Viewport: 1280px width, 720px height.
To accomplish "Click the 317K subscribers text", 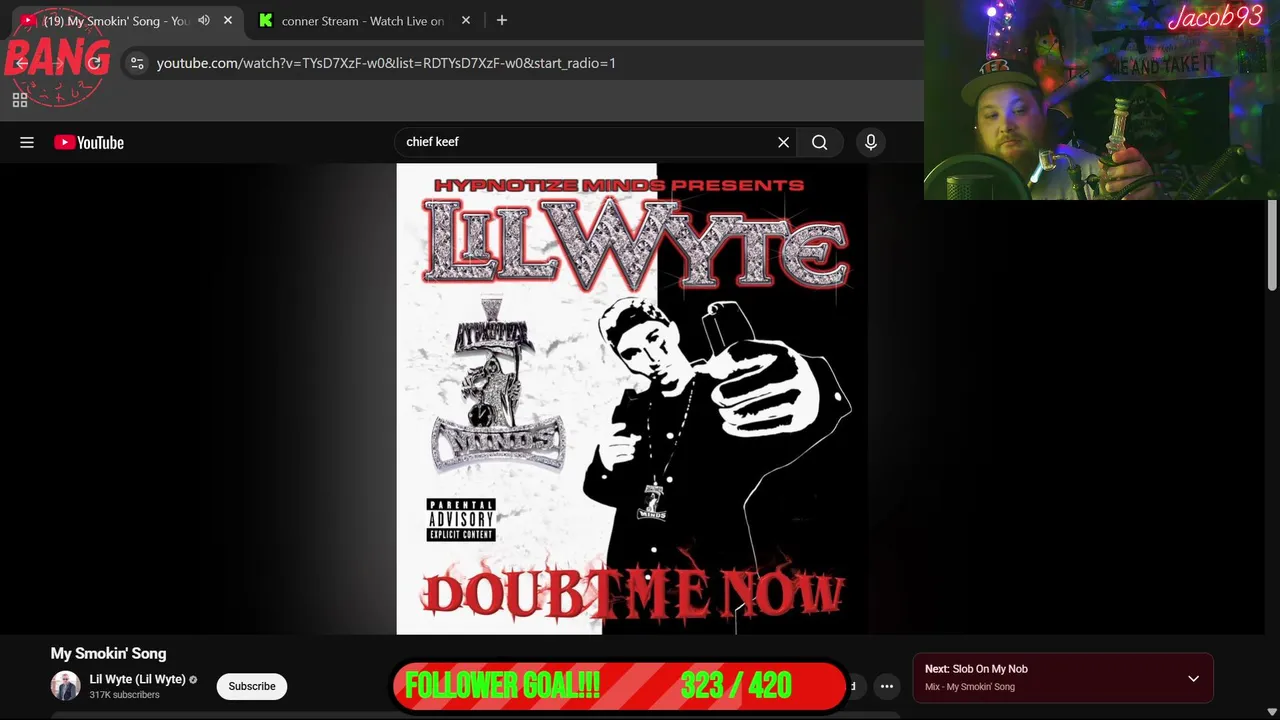I will point(124,695).
